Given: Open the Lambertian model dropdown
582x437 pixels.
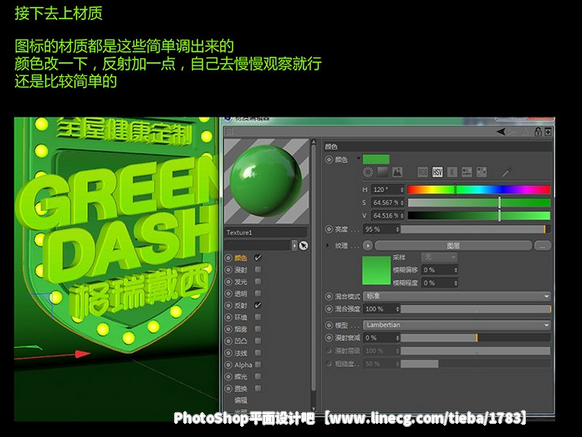Looking at the screenshot, I should 457,325.
